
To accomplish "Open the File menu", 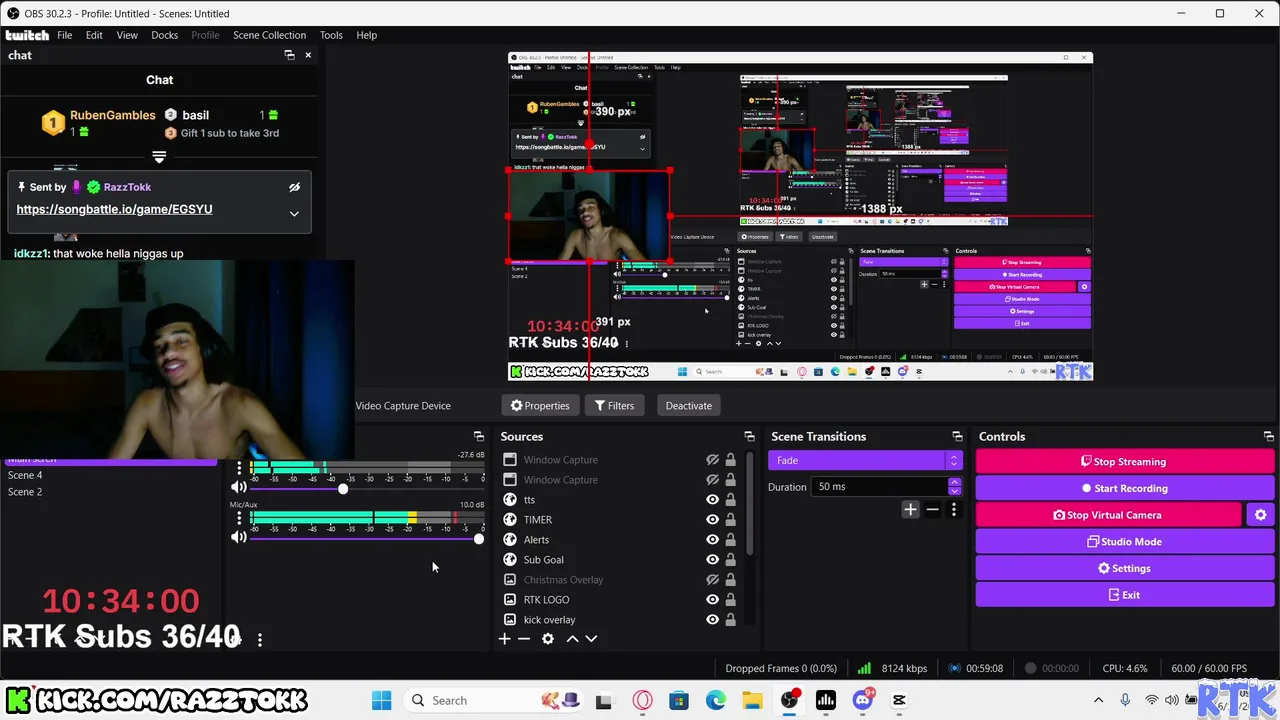I will (x=64, y=35).
